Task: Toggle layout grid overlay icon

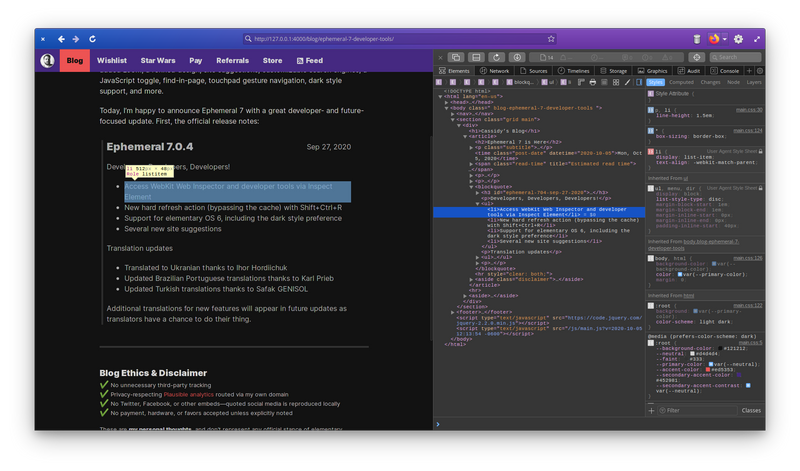Action: (x=616, y=82)
